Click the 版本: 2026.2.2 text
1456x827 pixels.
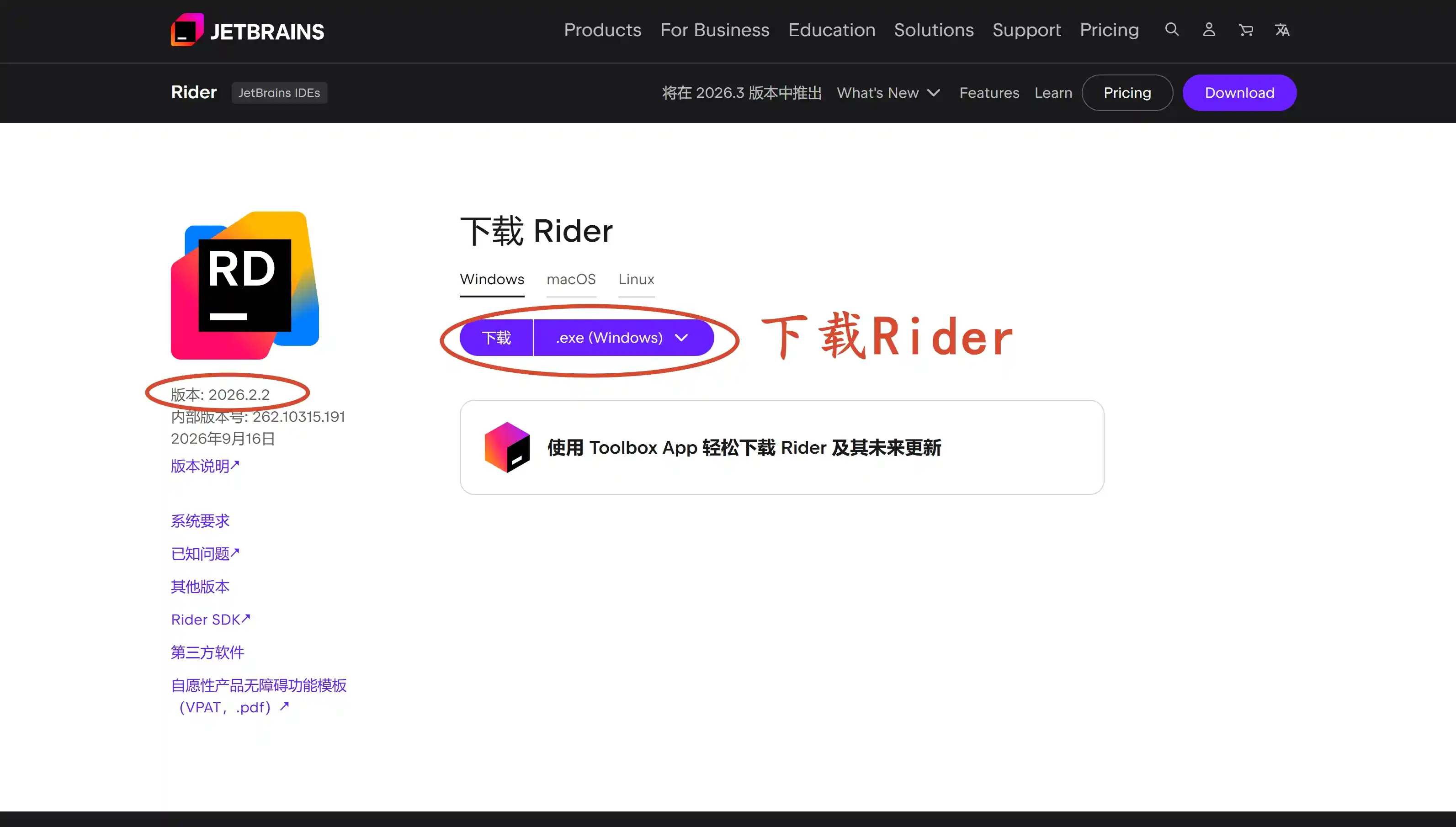[220, 394]
